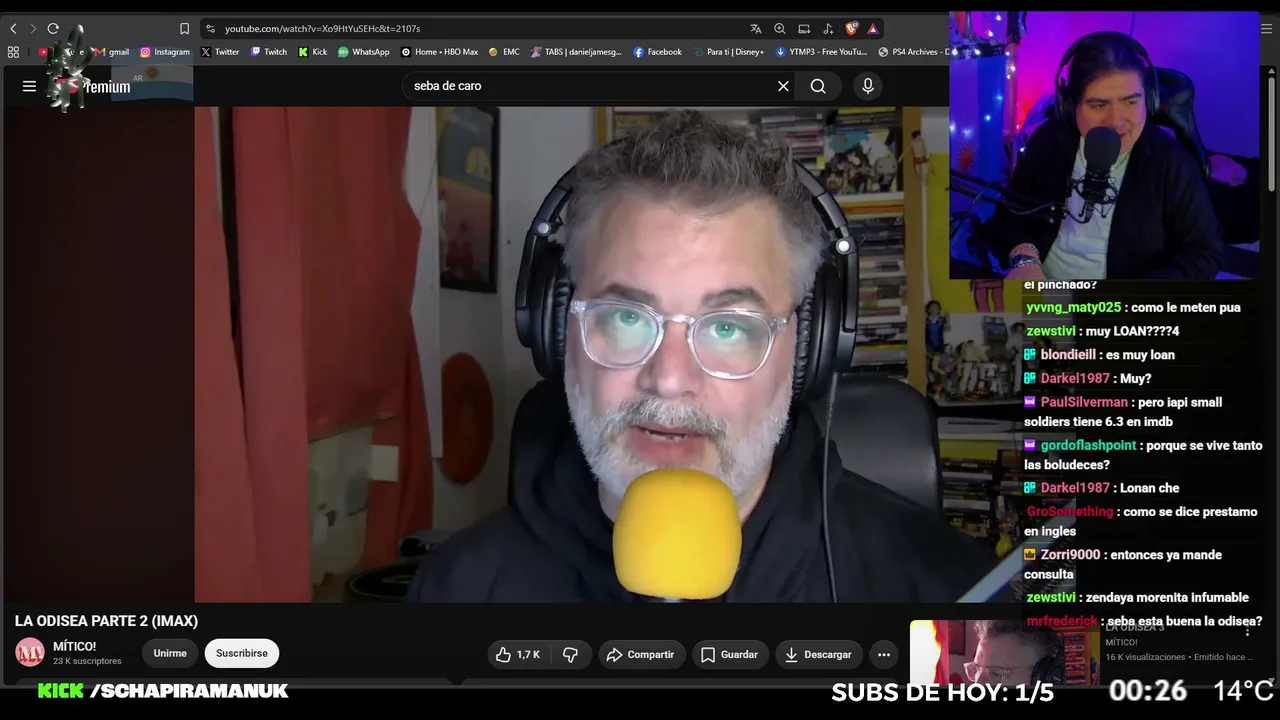Image resolution: width=1280 pixels, height=720 pixels.
Task: Open the Twitch bookmark
Action: [x=269, y=52]
